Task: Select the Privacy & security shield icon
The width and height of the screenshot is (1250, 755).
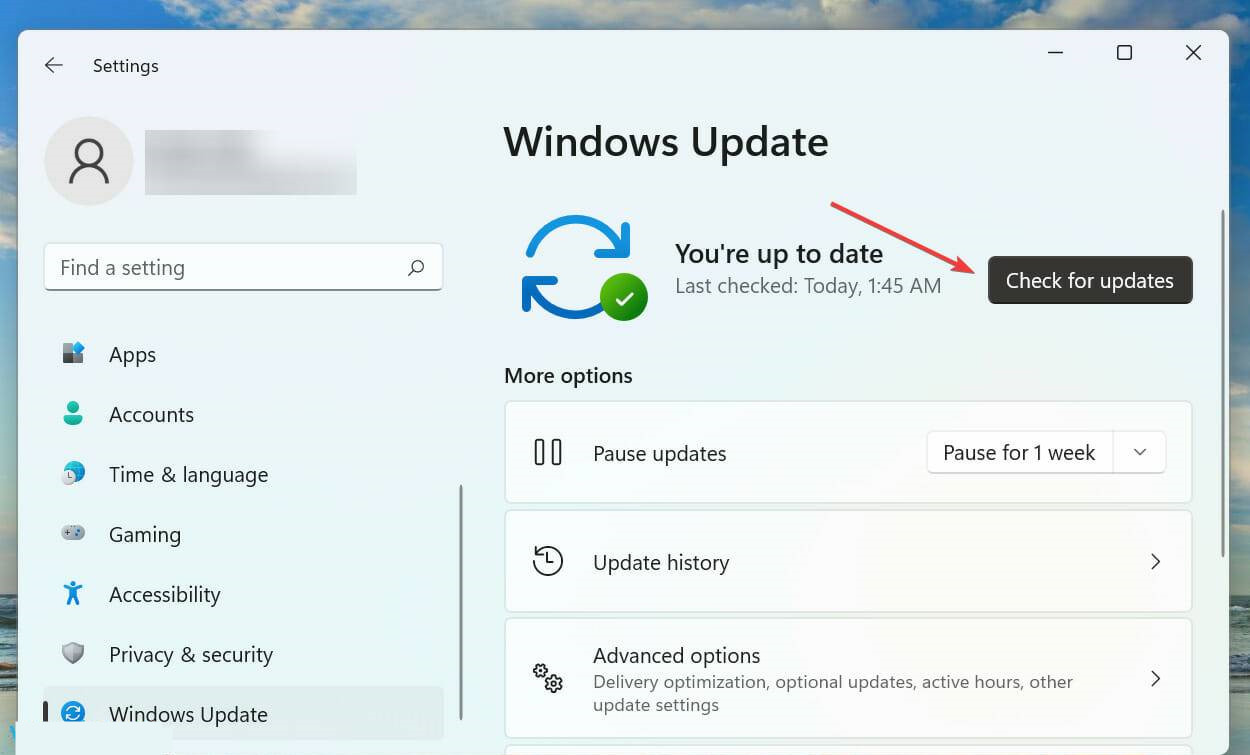Action: tap(73, 654)
